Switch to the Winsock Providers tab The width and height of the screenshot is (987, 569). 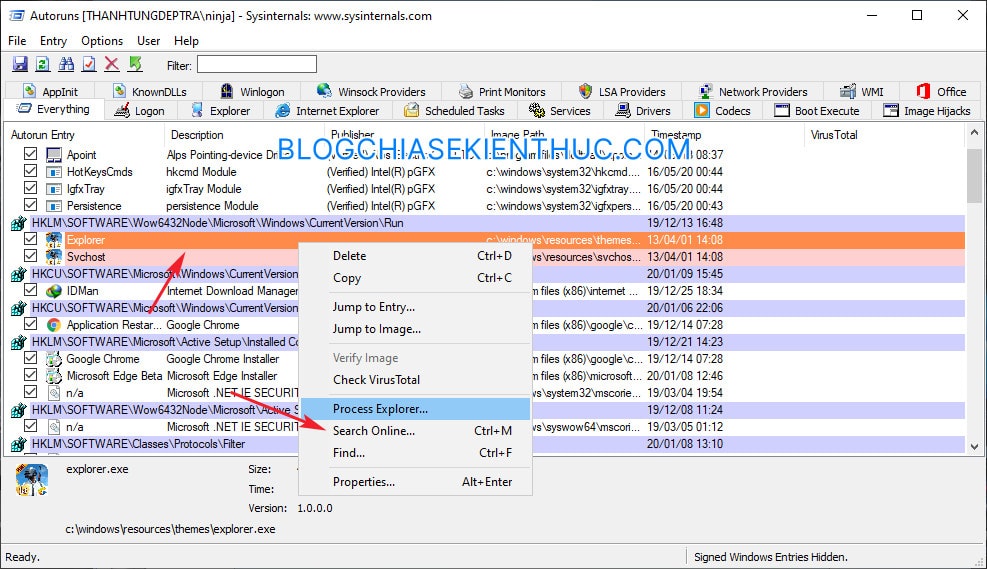[371, 92]
